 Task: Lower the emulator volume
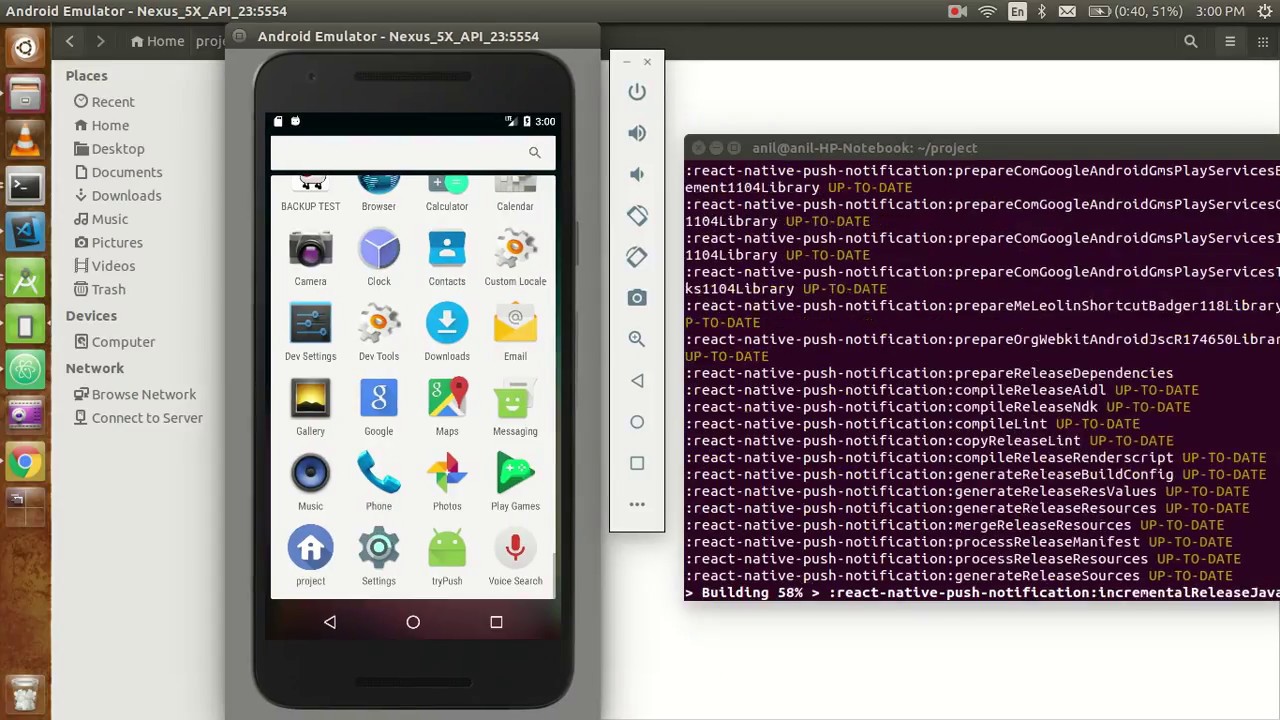point(637,174)
